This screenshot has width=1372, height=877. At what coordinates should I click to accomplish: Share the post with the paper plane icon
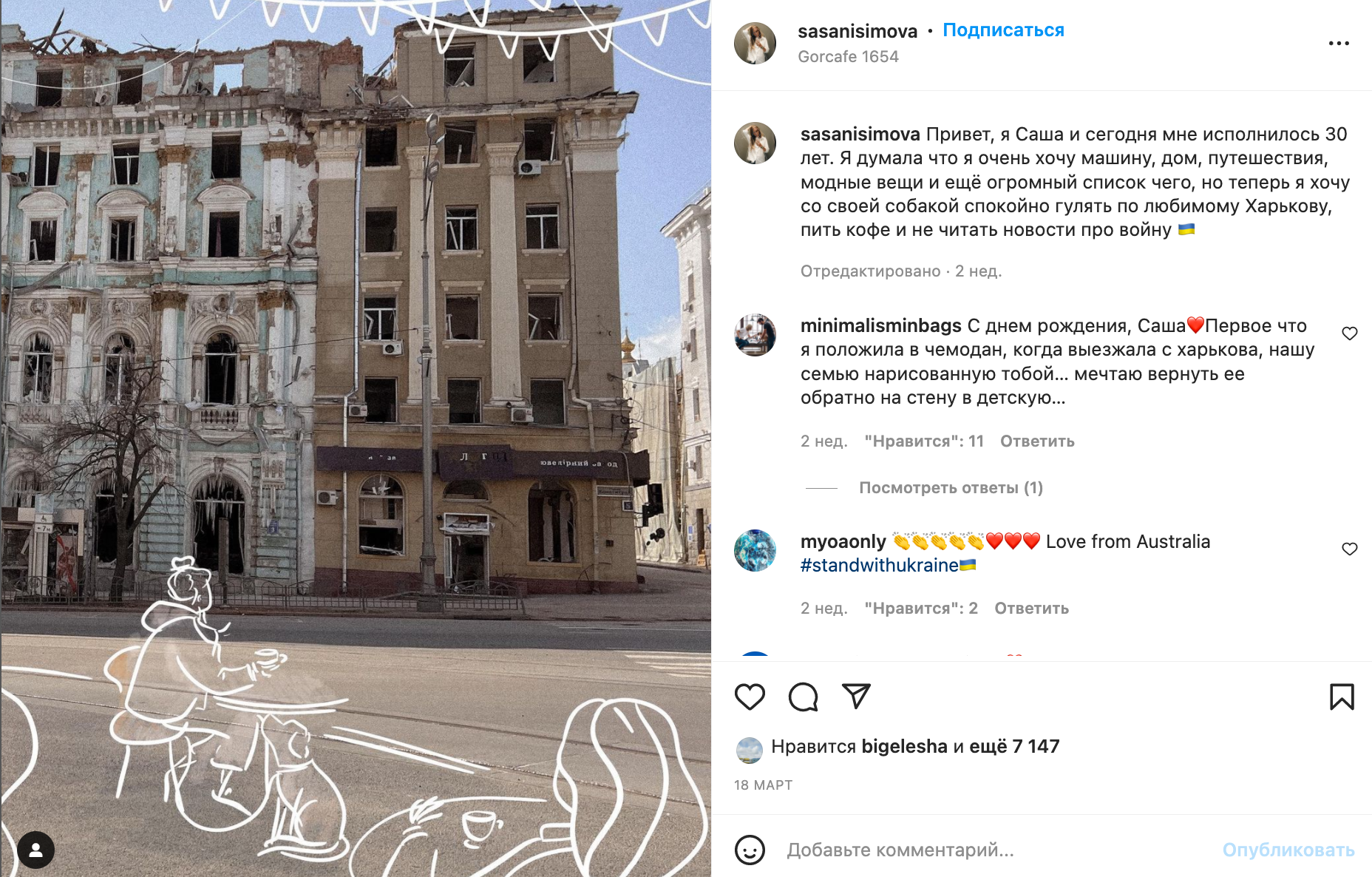(x=856, y=696)
